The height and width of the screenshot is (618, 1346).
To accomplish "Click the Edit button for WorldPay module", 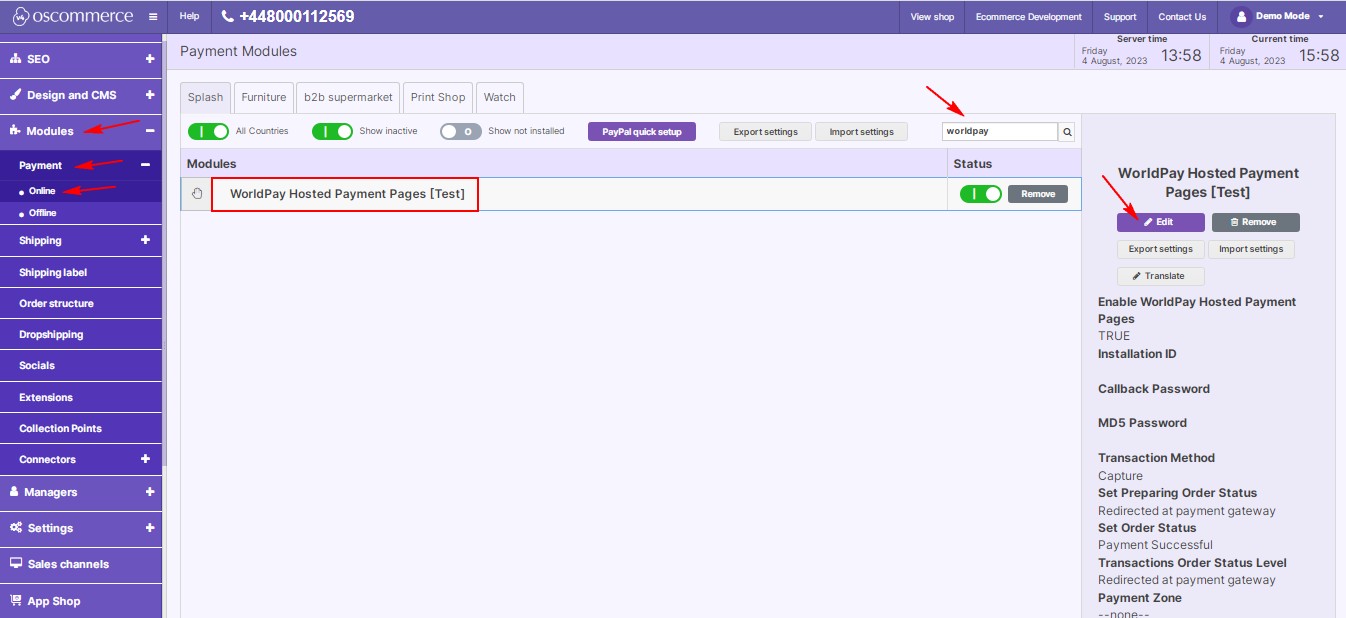I will coord(1160,221).
